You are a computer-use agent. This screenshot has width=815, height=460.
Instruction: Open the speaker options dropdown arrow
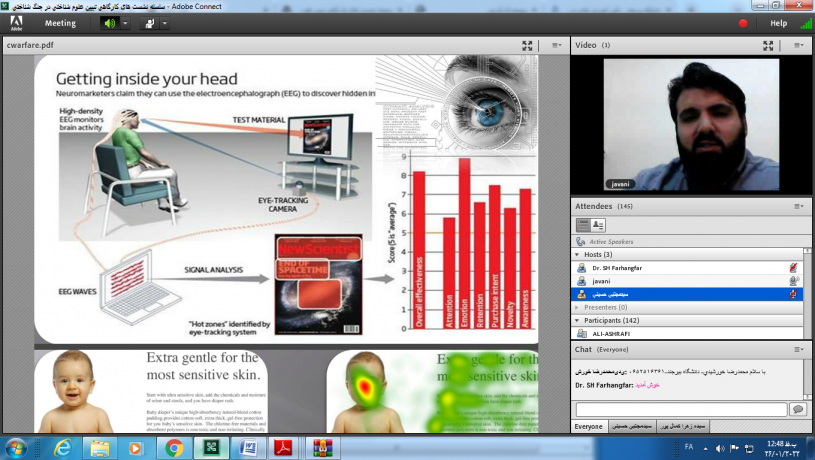point(125,23)
